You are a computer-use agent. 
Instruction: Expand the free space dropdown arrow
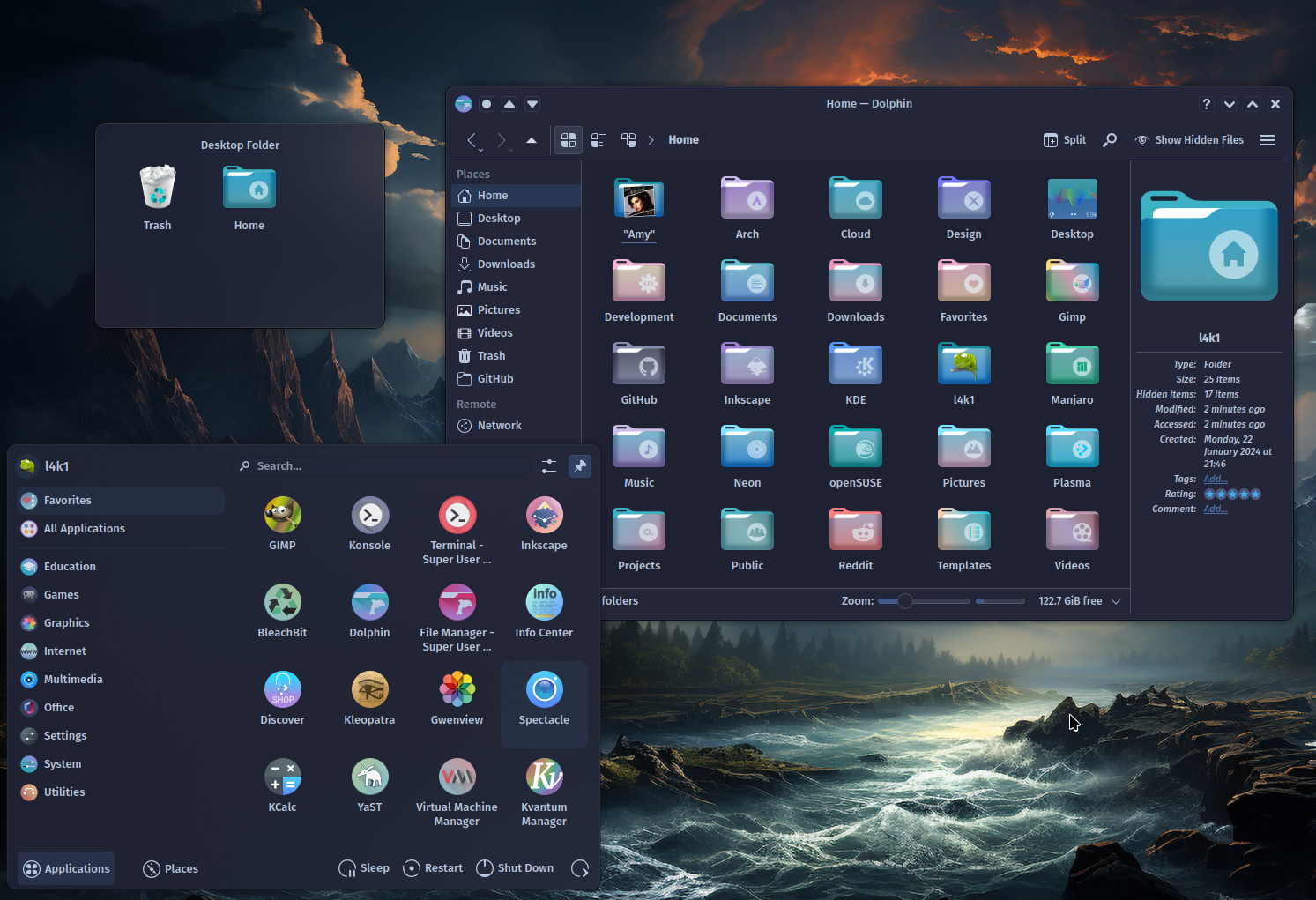click(1116, 601)
